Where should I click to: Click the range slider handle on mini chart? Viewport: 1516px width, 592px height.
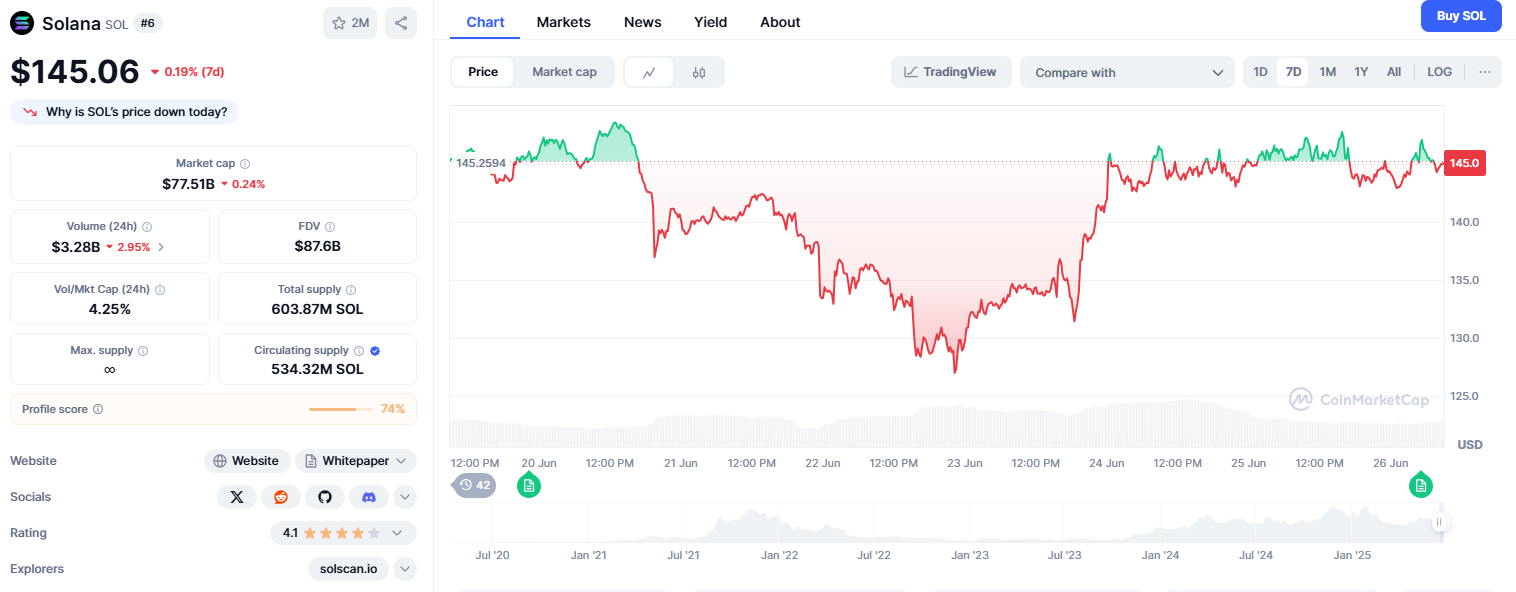click(x=1439, y=522)
